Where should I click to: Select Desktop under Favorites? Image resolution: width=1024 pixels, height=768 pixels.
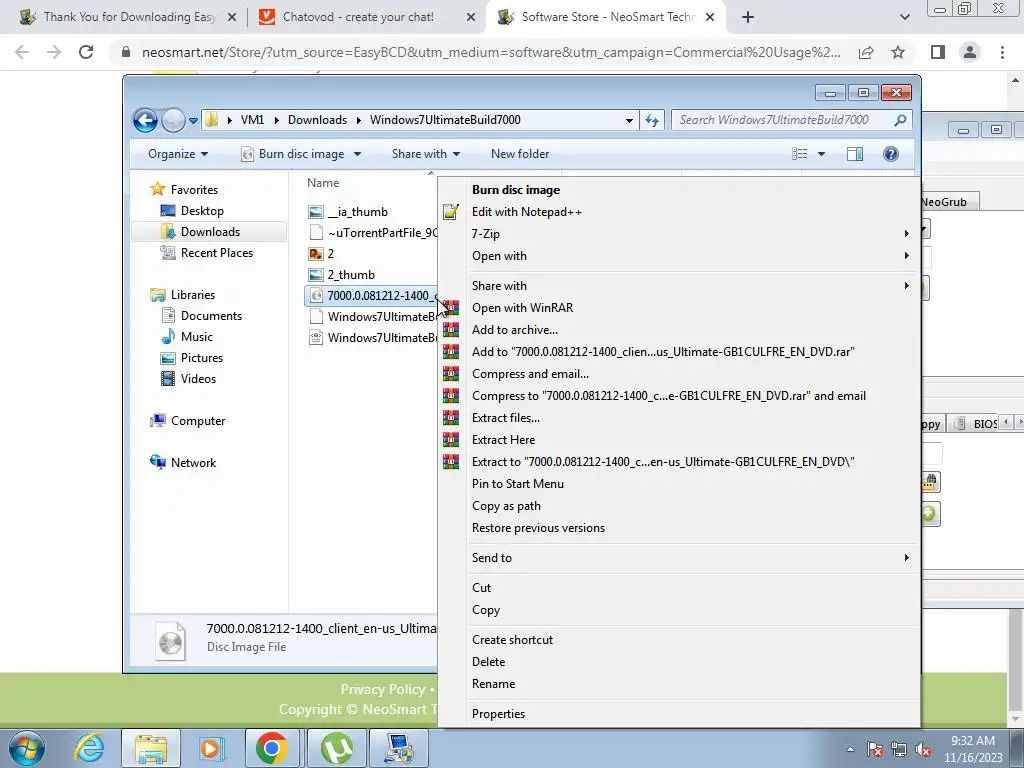click(x=202, y=211)
